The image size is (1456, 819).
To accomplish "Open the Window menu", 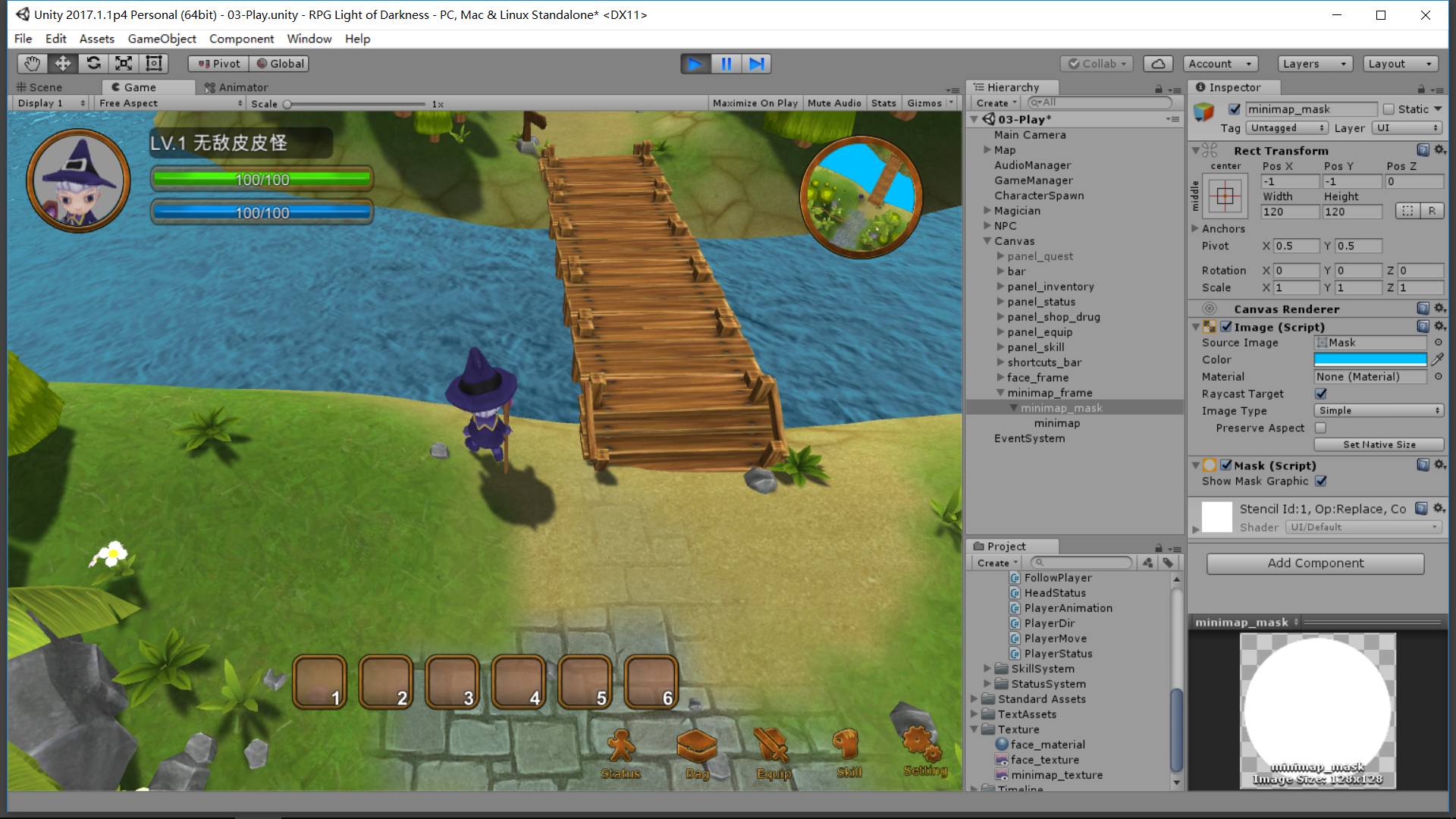I will tap(309, 39).
